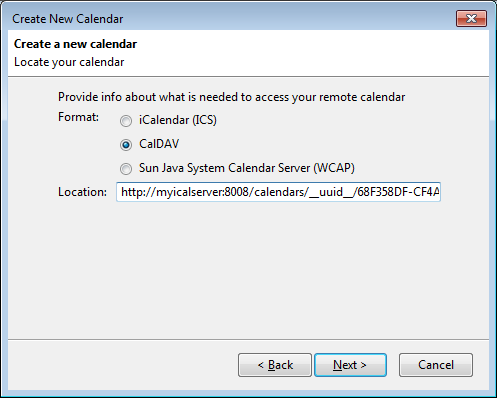Screen dimensions: 497x398
Task: Select Sun Java System Calendar Server (WCAP)
Action: point(126,169)
